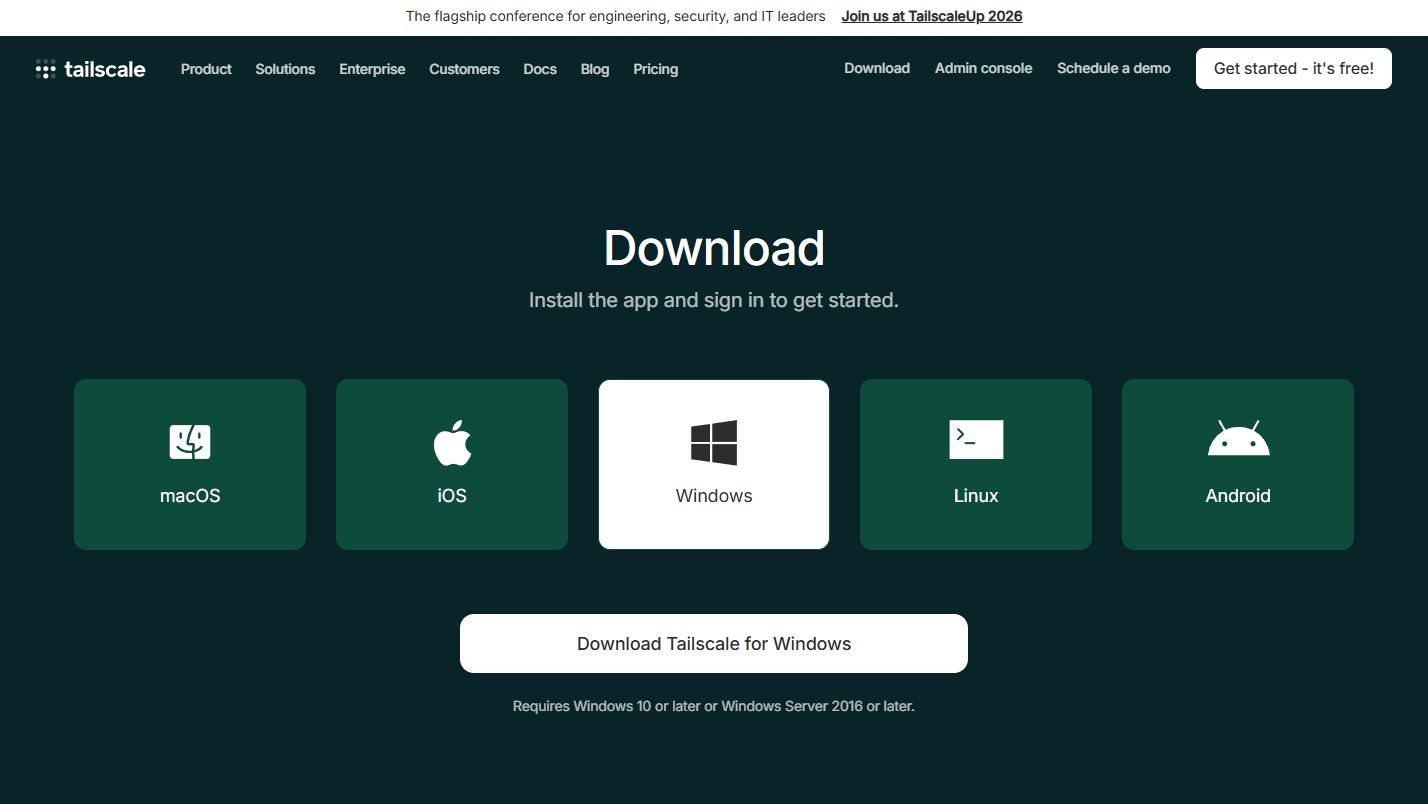The width and height of the screenshot is (1428, 804).
Task: Click the Tailscale dots logo icon
Action: (x=45, y=69)
